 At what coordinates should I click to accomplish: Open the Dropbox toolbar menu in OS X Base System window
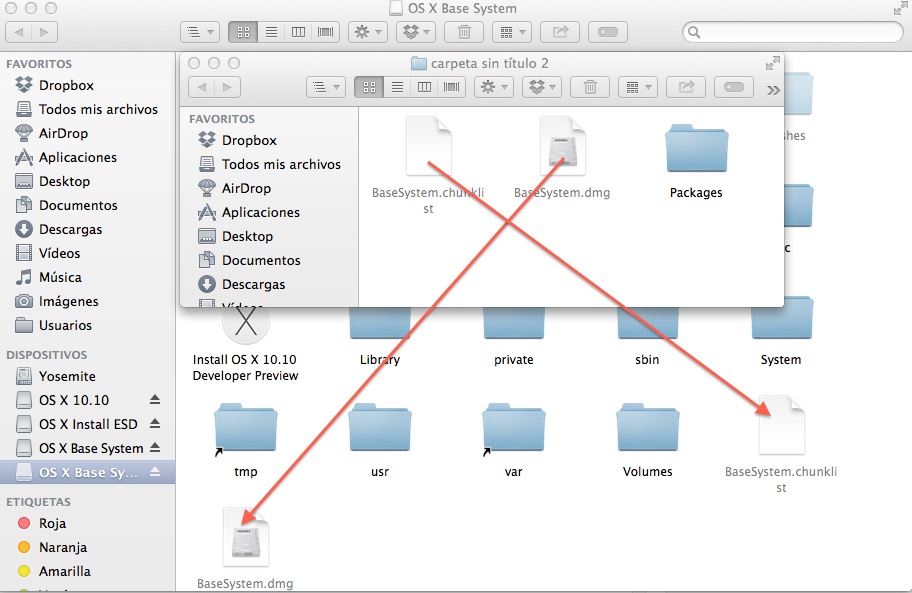(x=416, y=32)
